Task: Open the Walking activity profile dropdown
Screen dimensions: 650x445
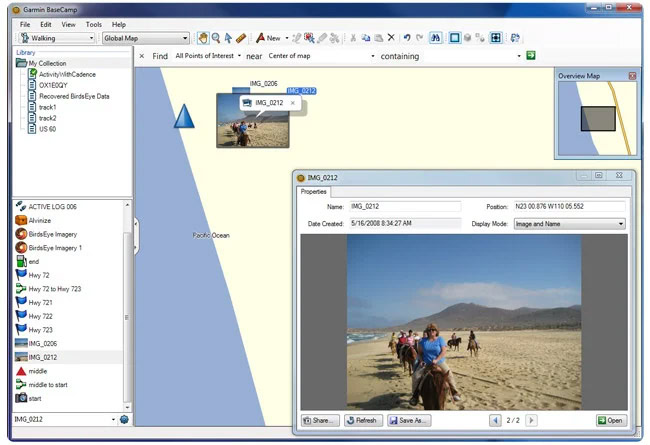Action: pos(57,38)
